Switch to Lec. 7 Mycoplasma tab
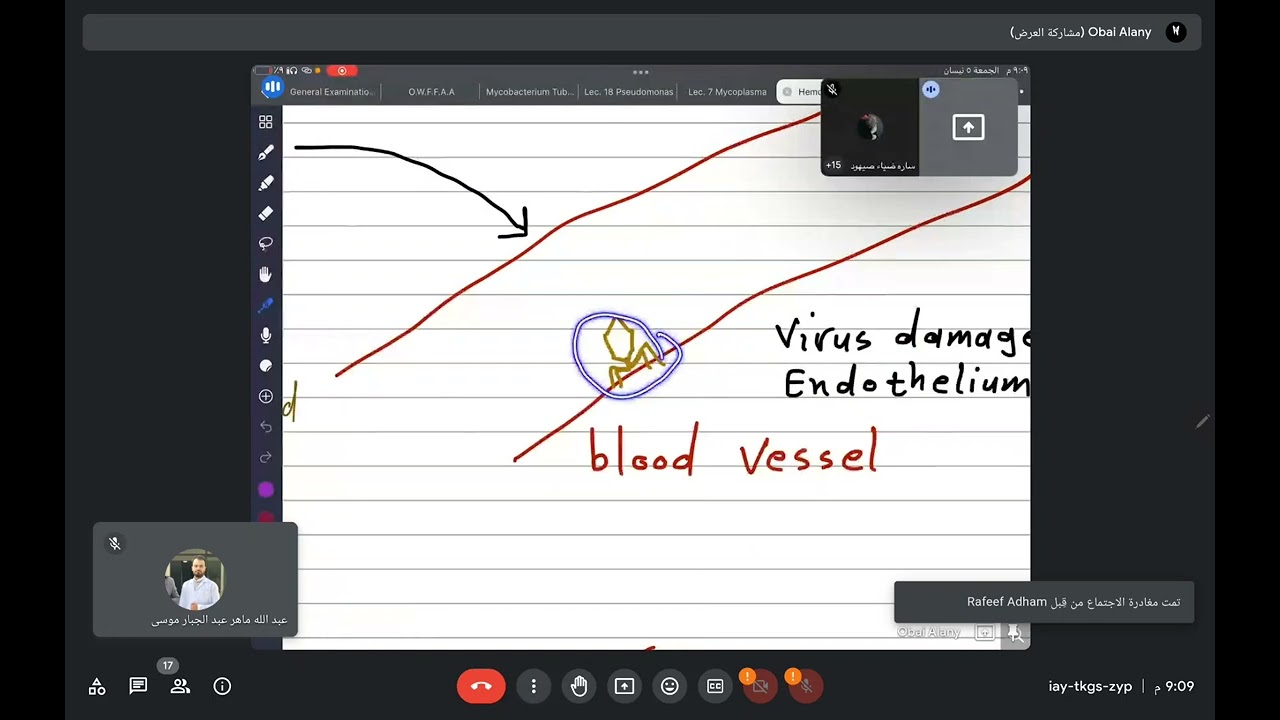The image size is (1280, 720). point(727,92)
